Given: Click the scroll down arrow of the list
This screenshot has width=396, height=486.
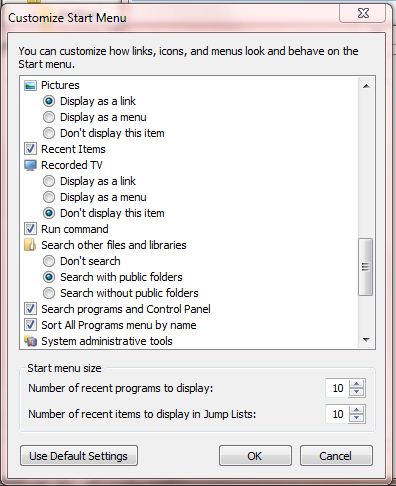Looking at the screenshot, I should 366,340.
